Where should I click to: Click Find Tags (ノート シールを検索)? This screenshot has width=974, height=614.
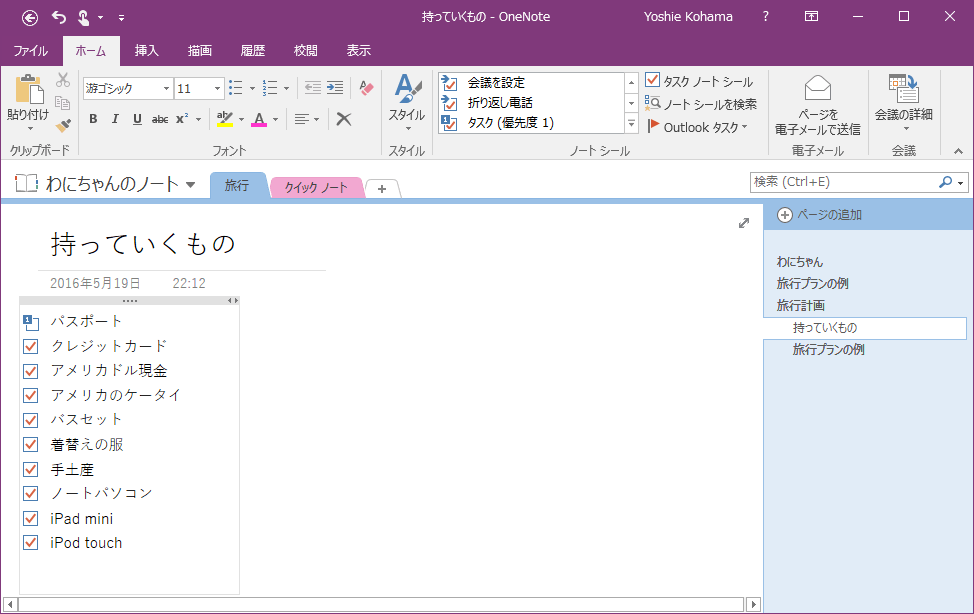pos(701,104)
